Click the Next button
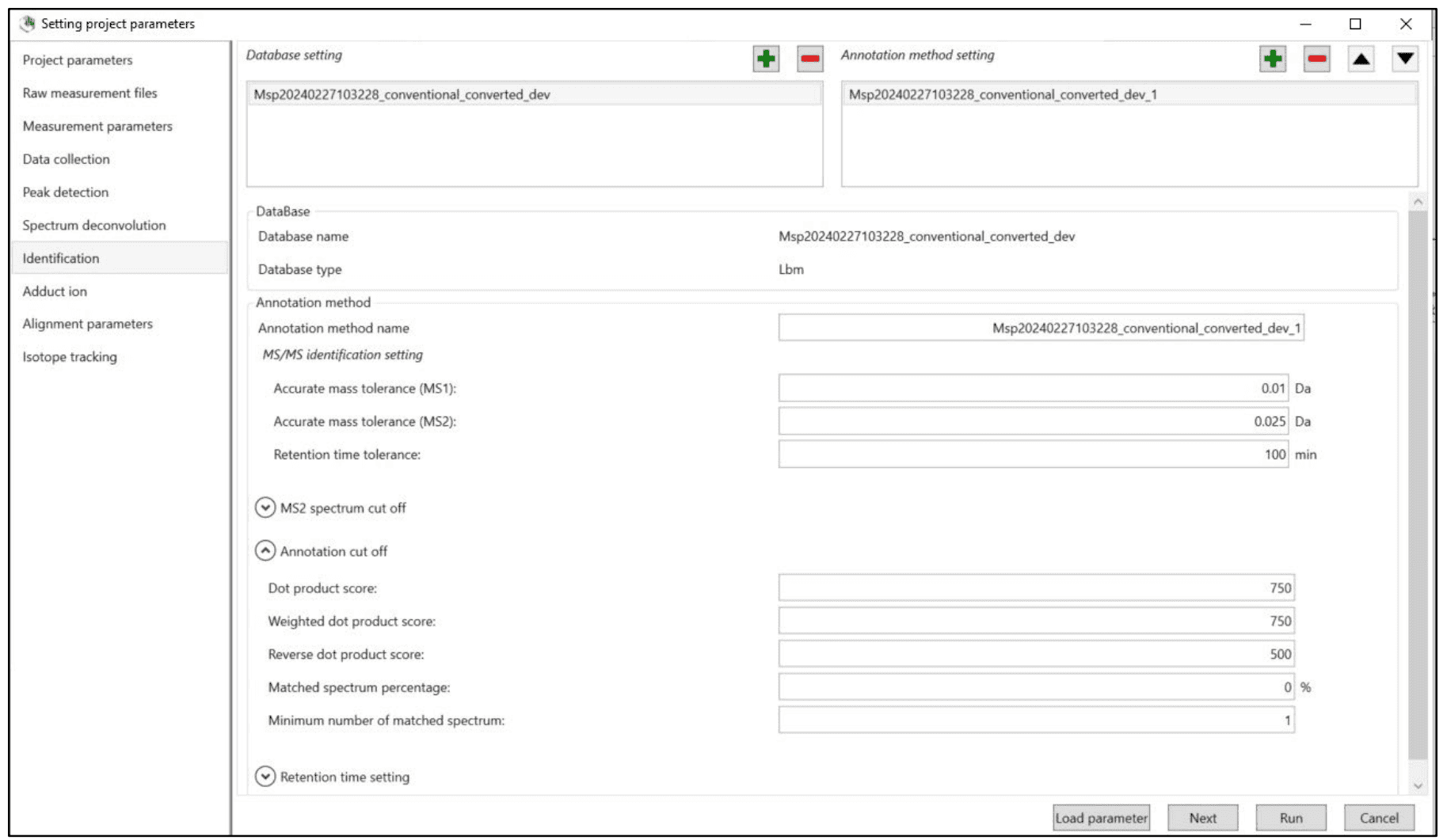Screen dimensions: 1447x840 1202,818
